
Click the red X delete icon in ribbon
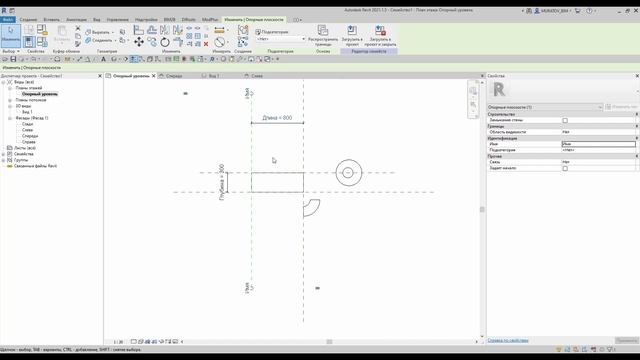[206, 44]
